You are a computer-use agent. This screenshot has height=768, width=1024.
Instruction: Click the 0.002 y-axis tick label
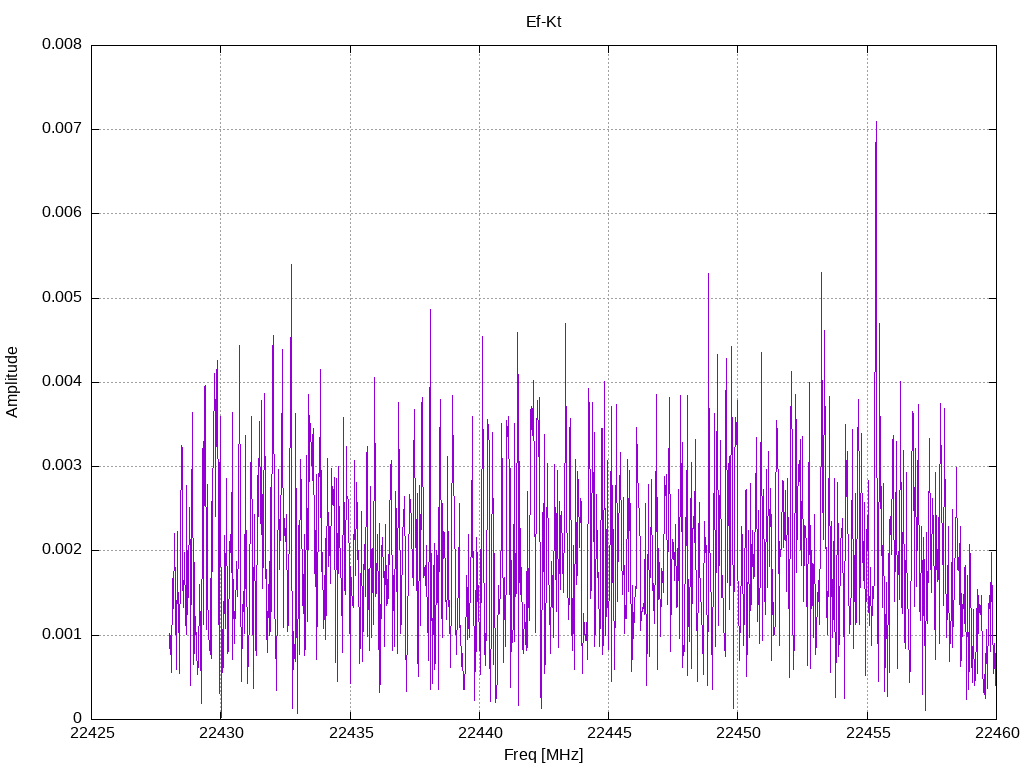tap(62, 551)
